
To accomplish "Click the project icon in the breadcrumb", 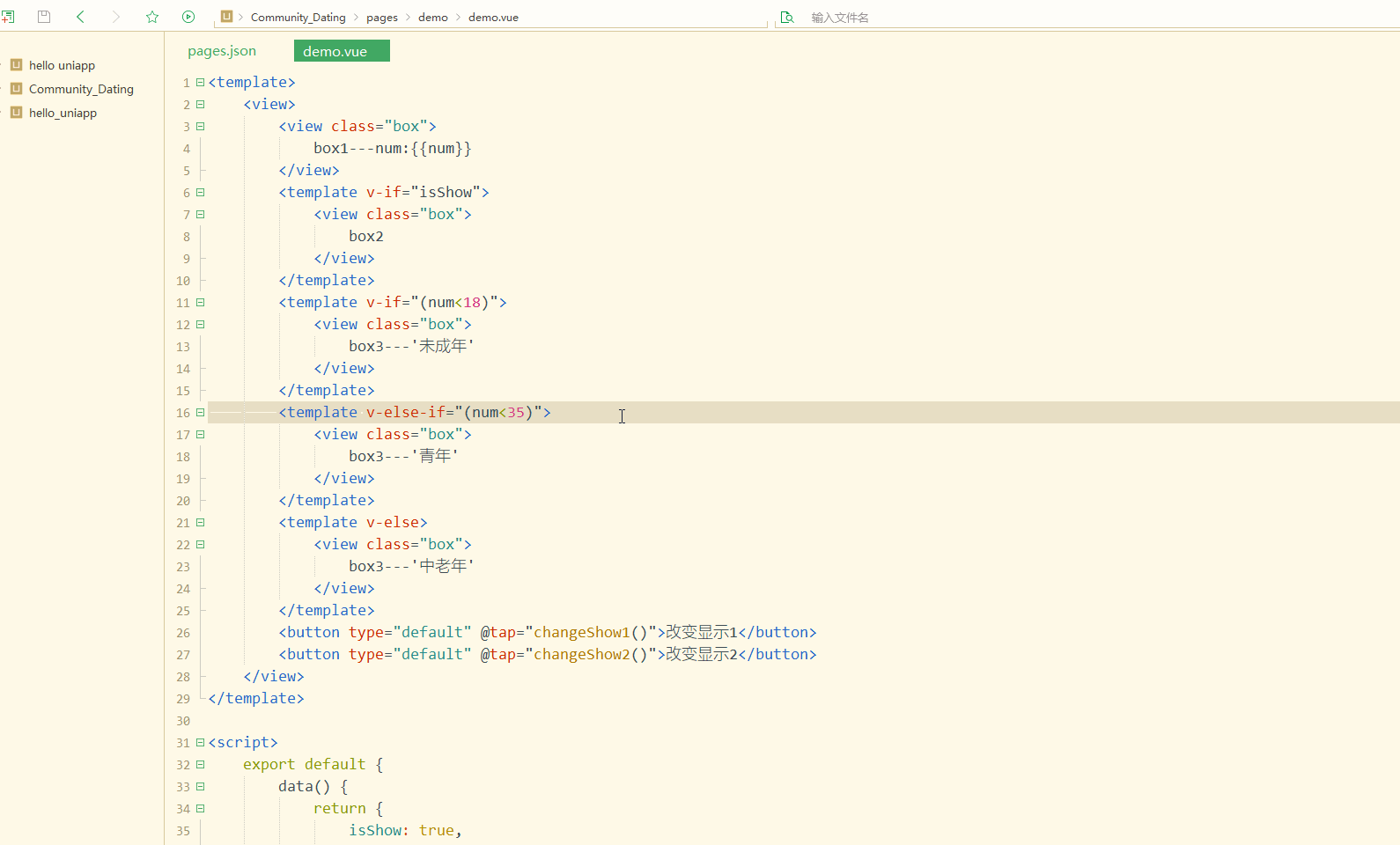I will 226,17.
